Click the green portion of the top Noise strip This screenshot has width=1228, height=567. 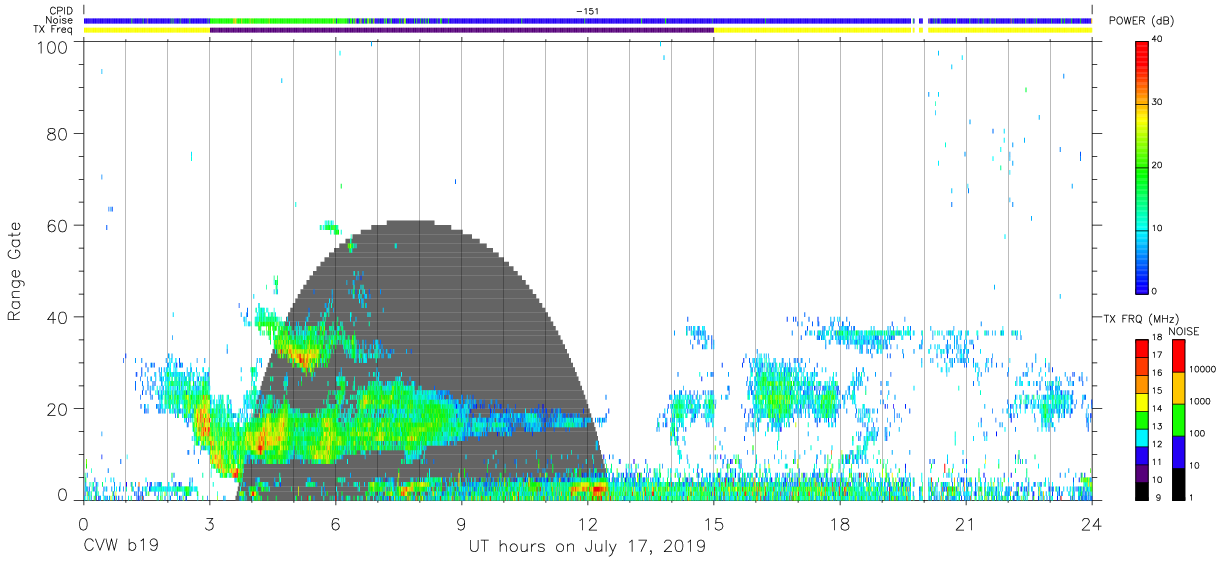pyautogui.click(x=270, y=20)
